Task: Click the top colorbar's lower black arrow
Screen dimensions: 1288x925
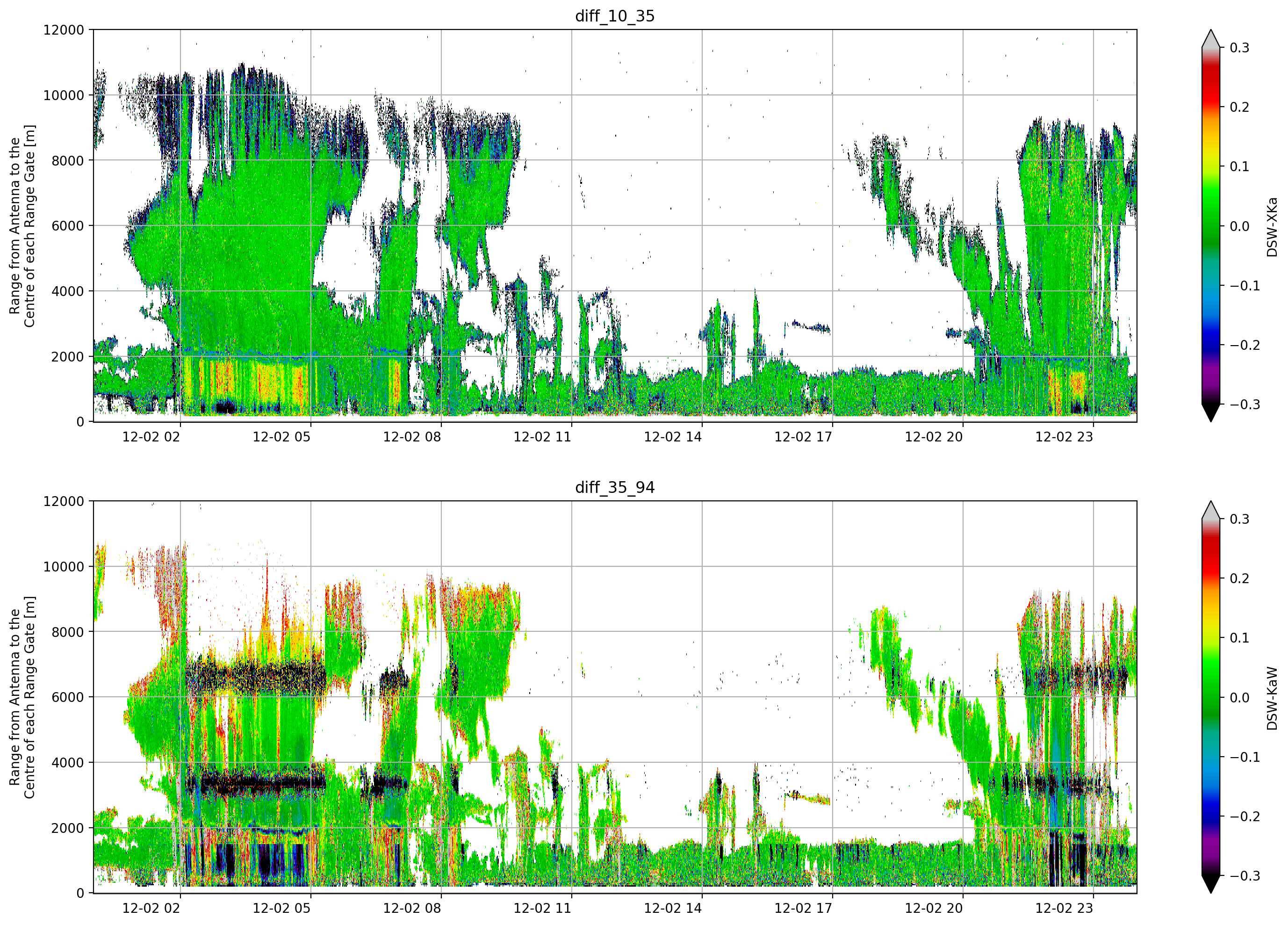Action: click(1211, 413)
